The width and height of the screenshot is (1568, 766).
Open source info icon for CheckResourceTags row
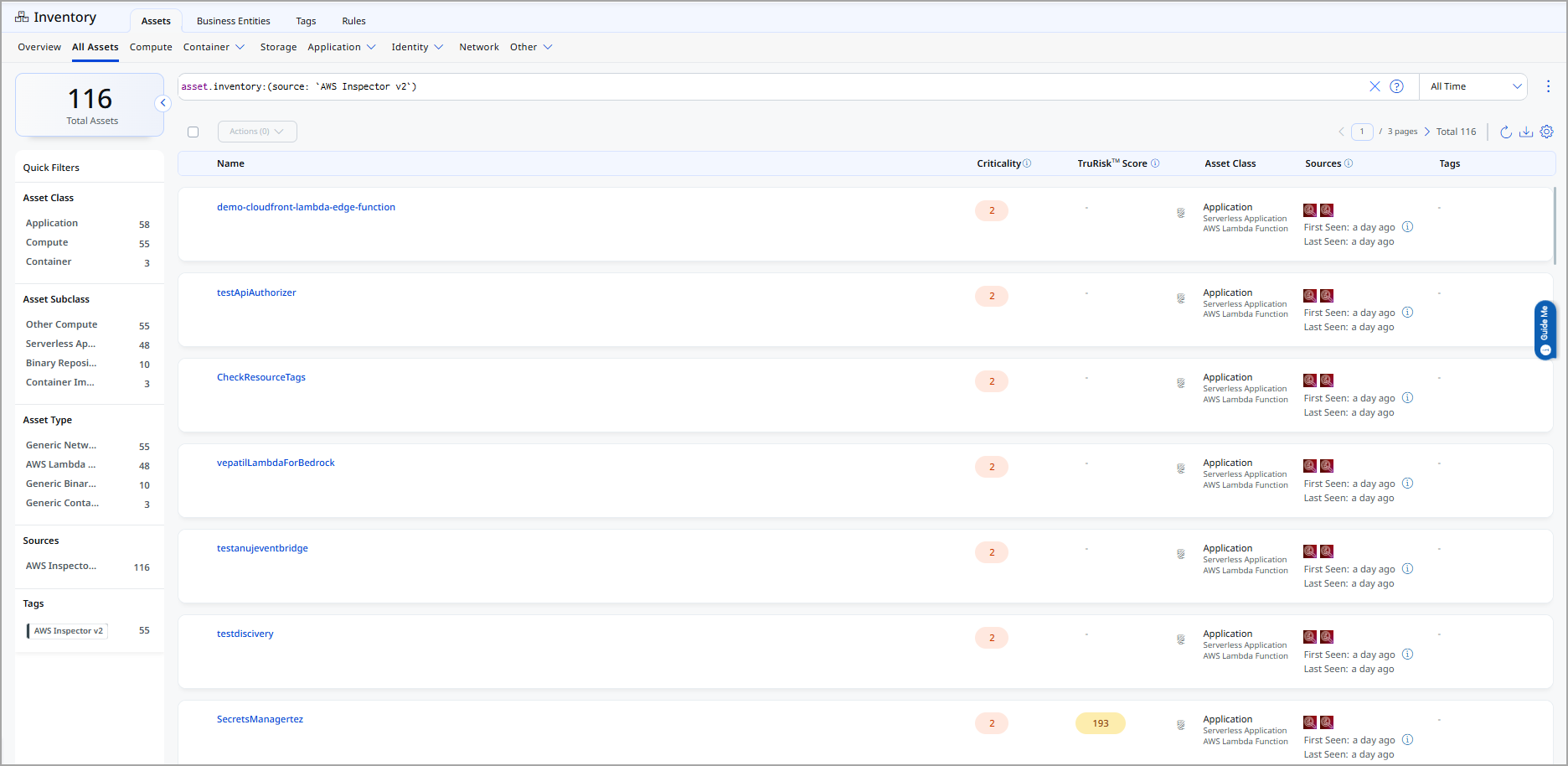(x=1407, y=398)
